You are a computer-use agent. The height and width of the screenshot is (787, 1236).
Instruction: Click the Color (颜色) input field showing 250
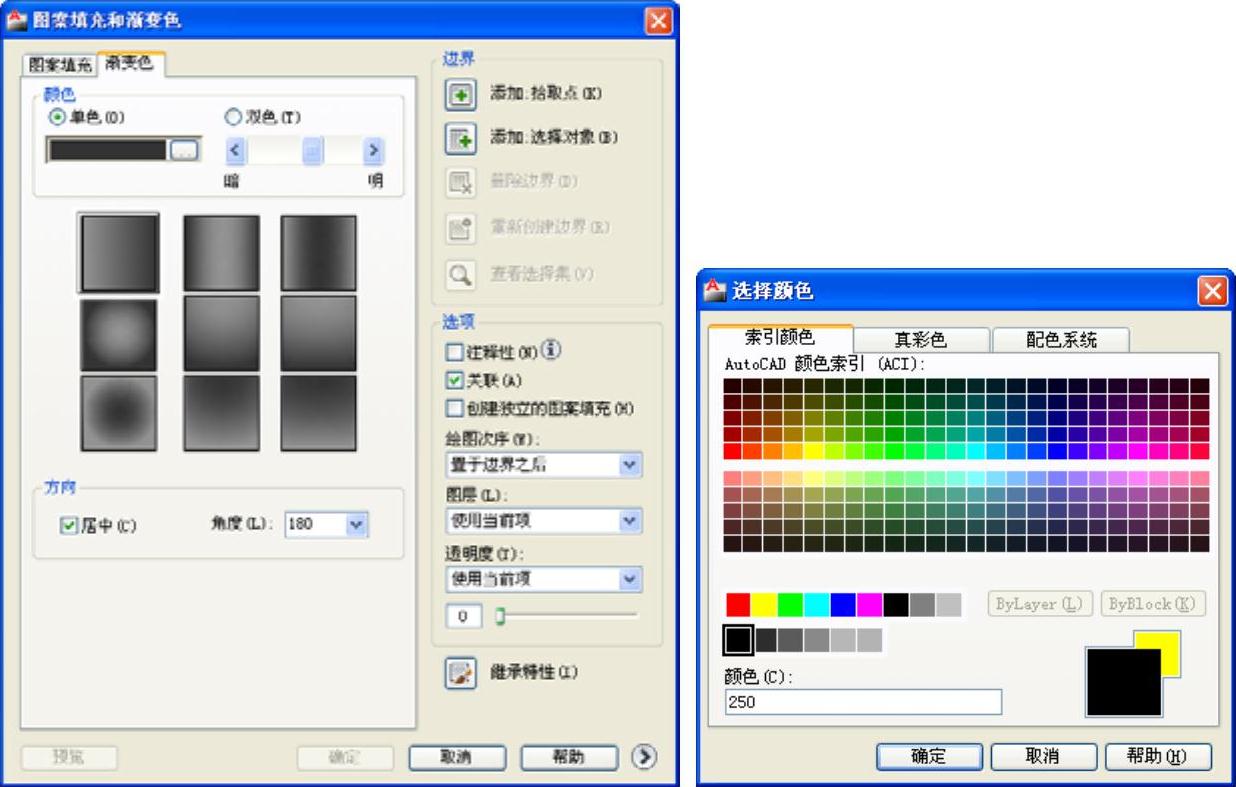[x=863, y=702]
